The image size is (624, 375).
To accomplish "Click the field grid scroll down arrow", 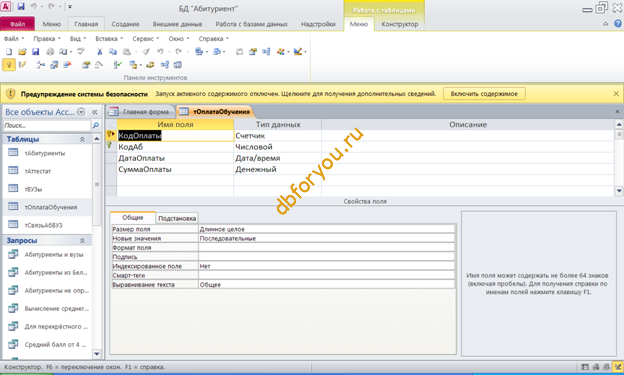I will [619, 191].
